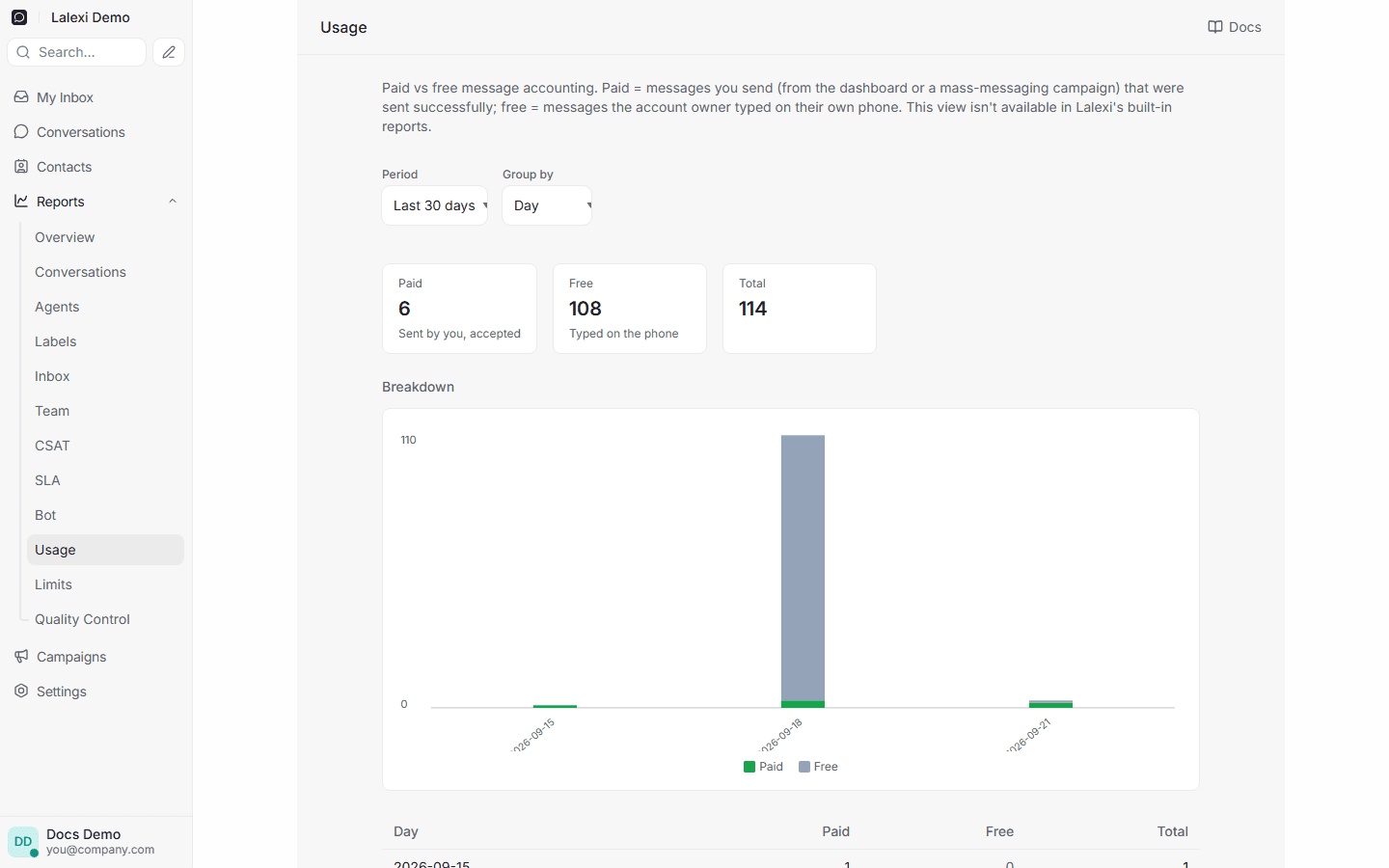Open the Docs link

[1235, 27]
